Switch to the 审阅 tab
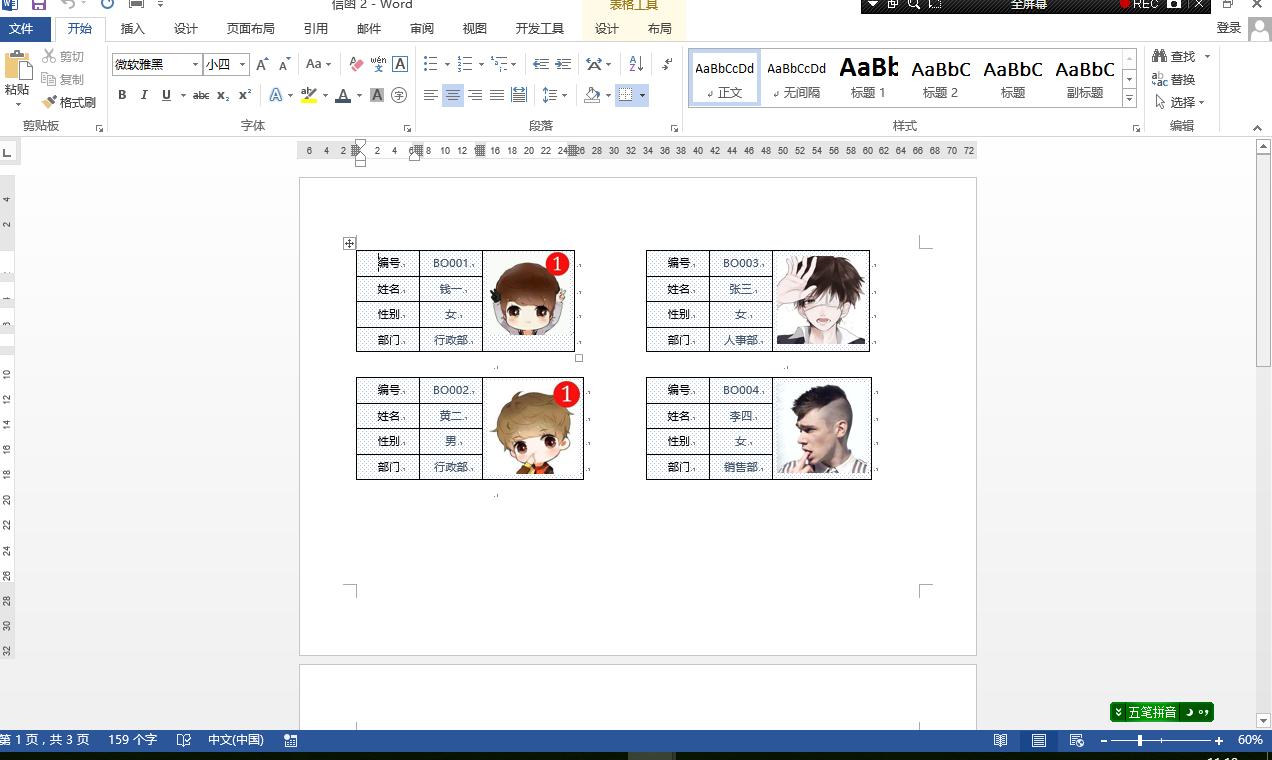 [x=422, y=29]
